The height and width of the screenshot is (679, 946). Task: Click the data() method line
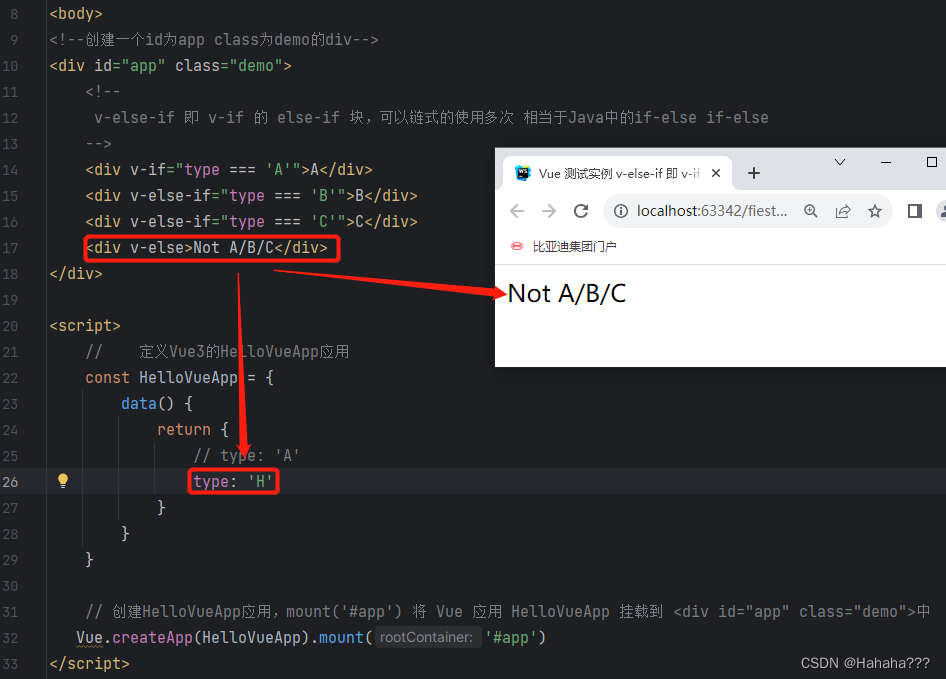[x=156, y=403]
